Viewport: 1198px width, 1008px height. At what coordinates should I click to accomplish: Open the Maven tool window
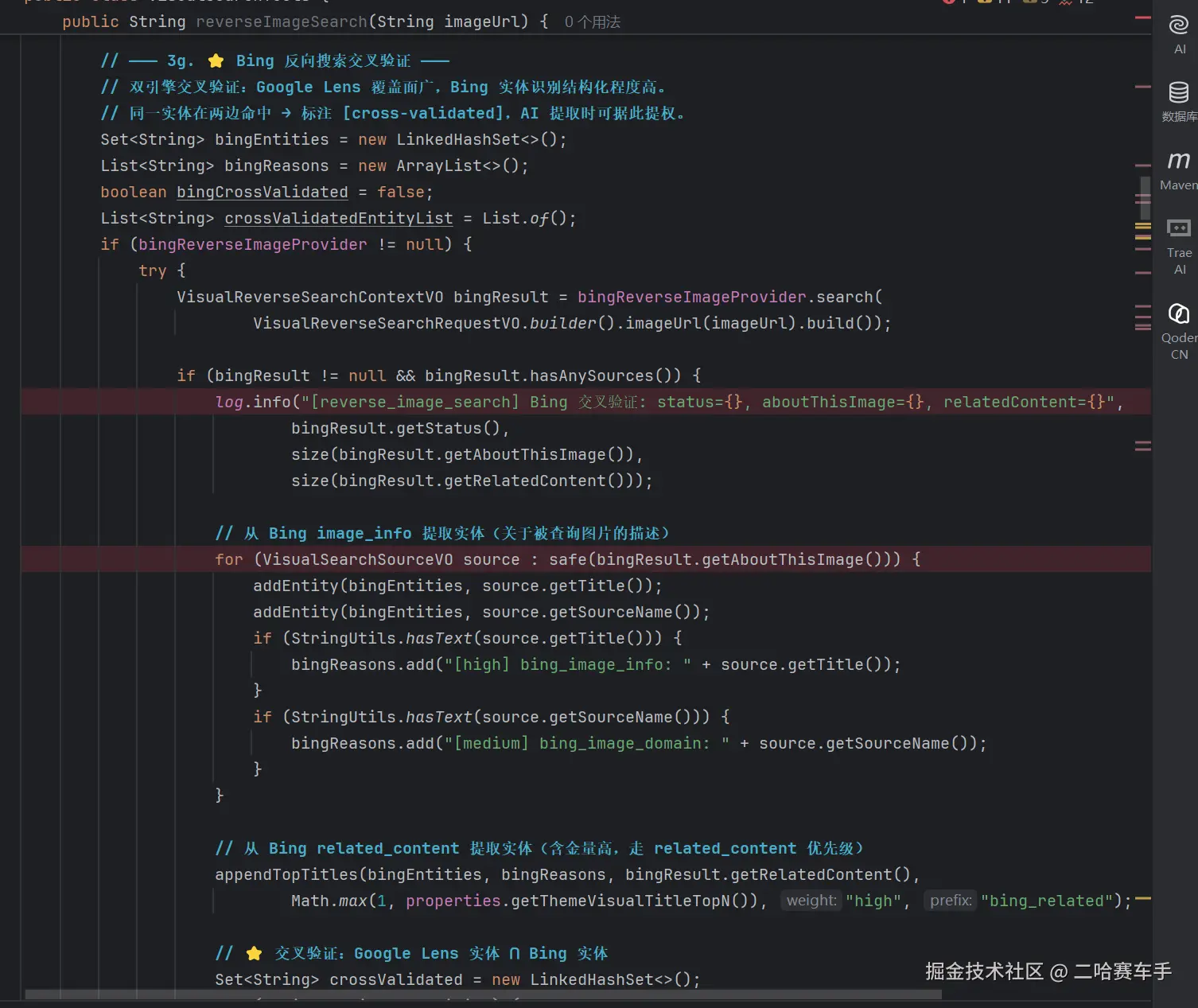(1179, 169)
